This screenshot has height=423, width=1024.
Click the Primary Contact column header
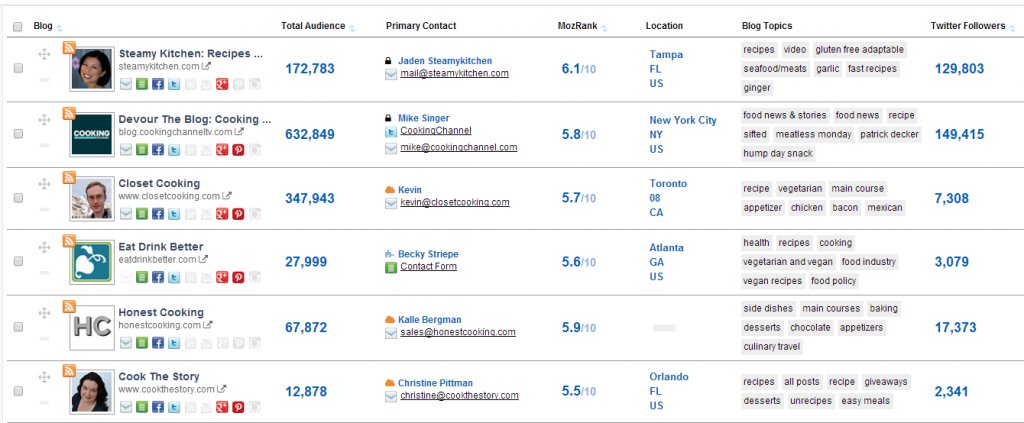tap(421, 26)
